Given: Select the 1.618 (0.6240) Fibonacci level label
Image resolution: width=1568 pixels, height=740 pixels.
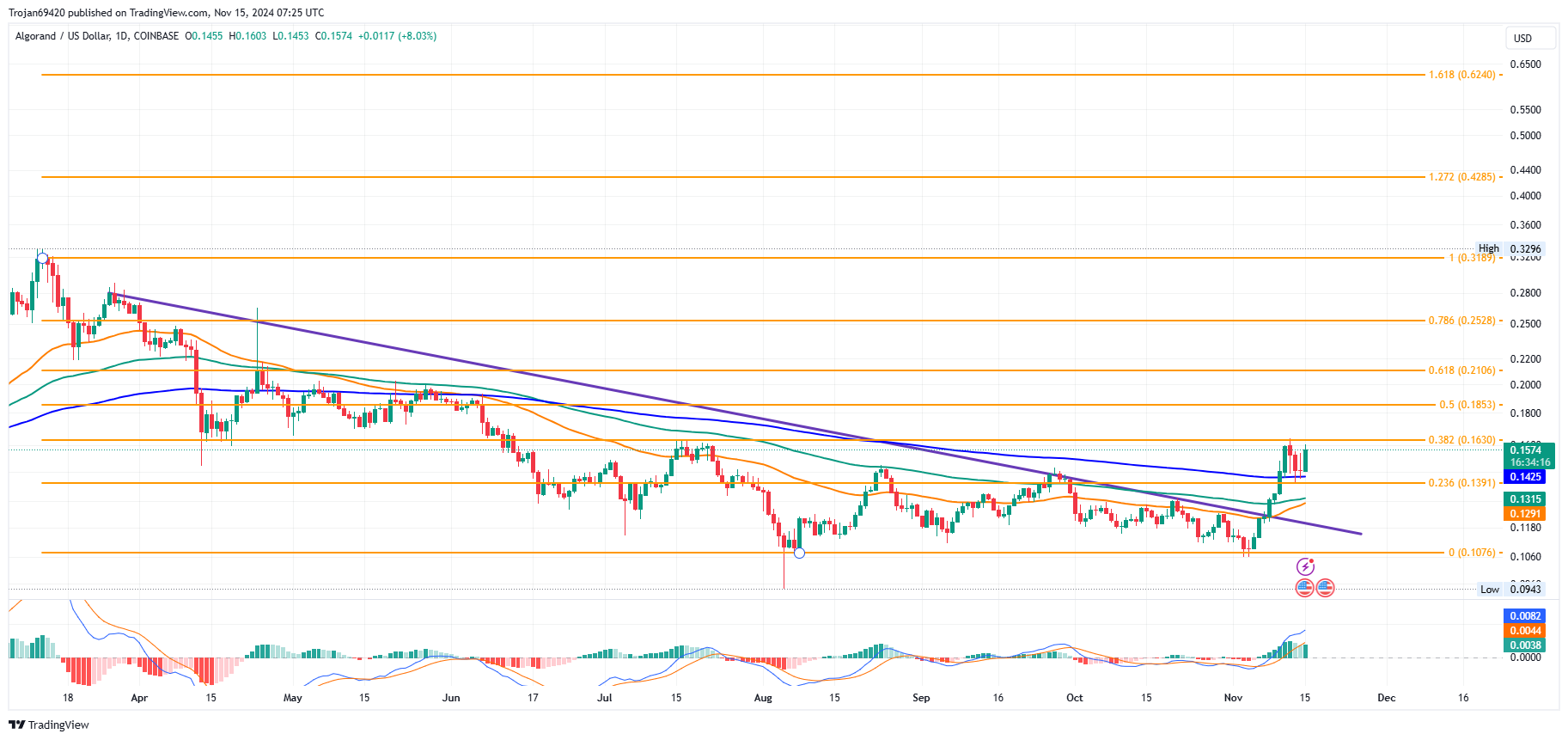Looking at the screenshot, I should tap(1461, 75).
